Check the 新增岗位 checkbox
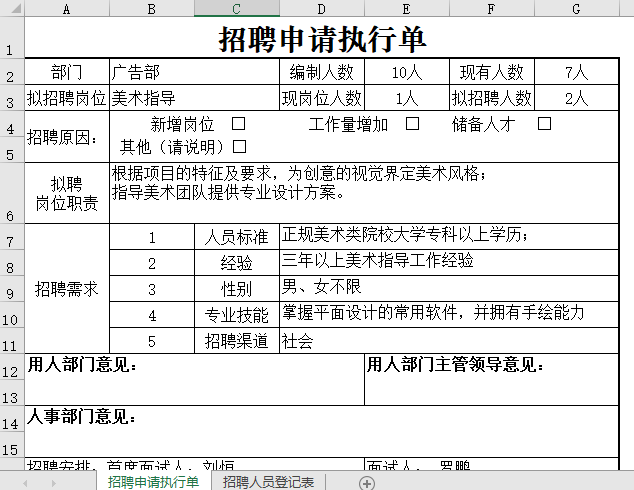Image resolution: width=634 pixels, height=490 pixels. click(239, 124)
